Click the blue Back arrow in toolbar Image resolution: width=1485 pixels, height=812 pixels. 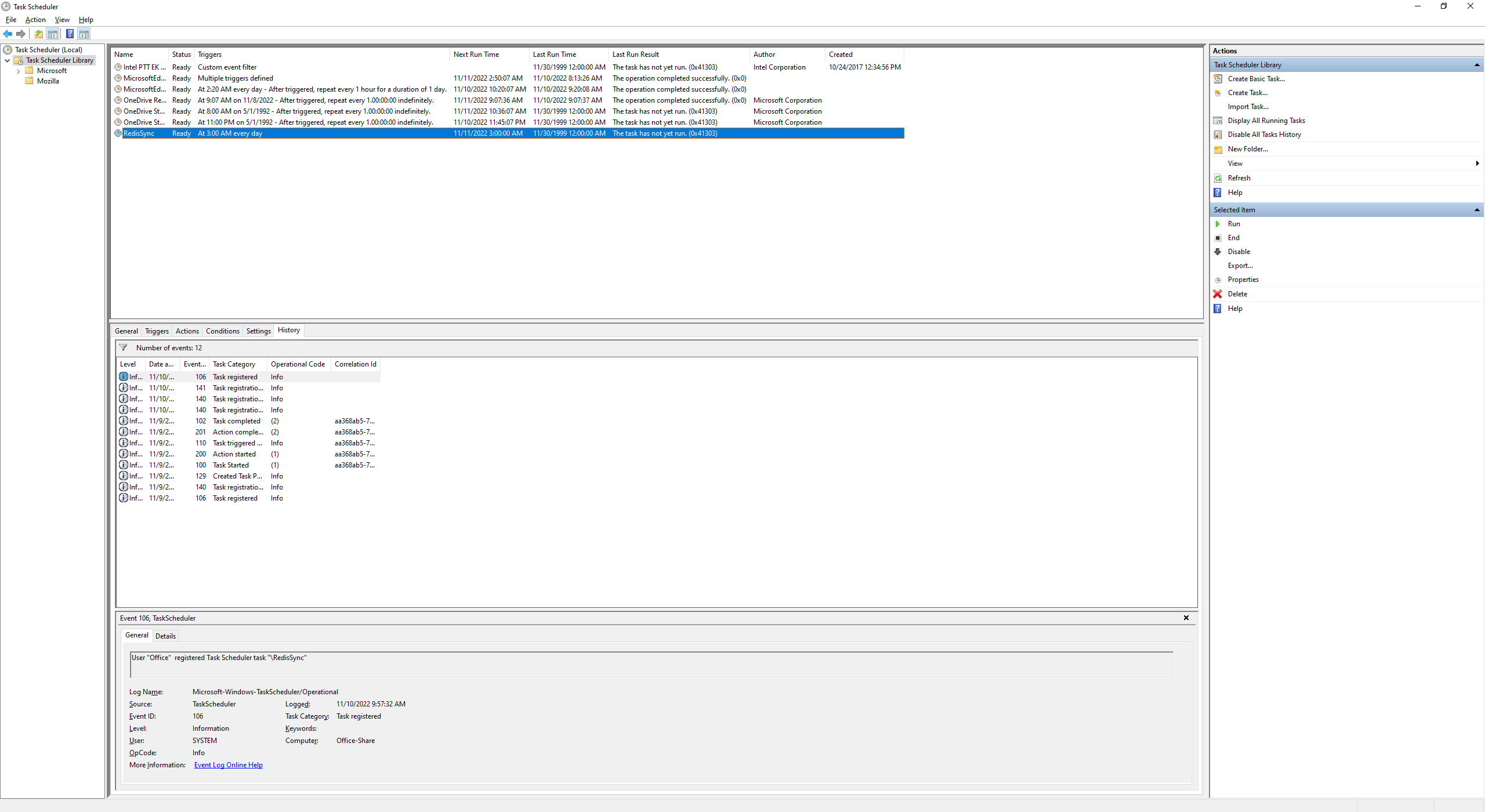[x=8, y=34]
